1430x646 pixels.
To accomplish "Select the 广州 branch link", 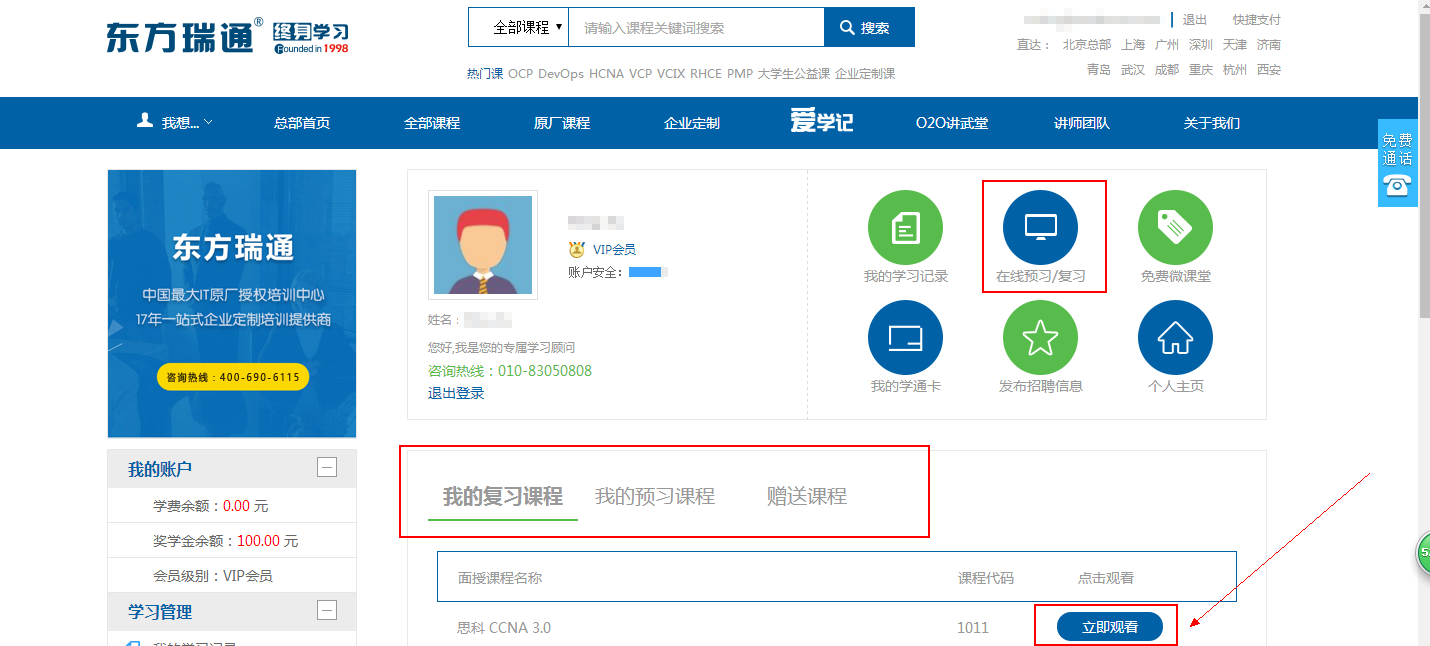I will pyautogui.click(x=1167, y=45).
